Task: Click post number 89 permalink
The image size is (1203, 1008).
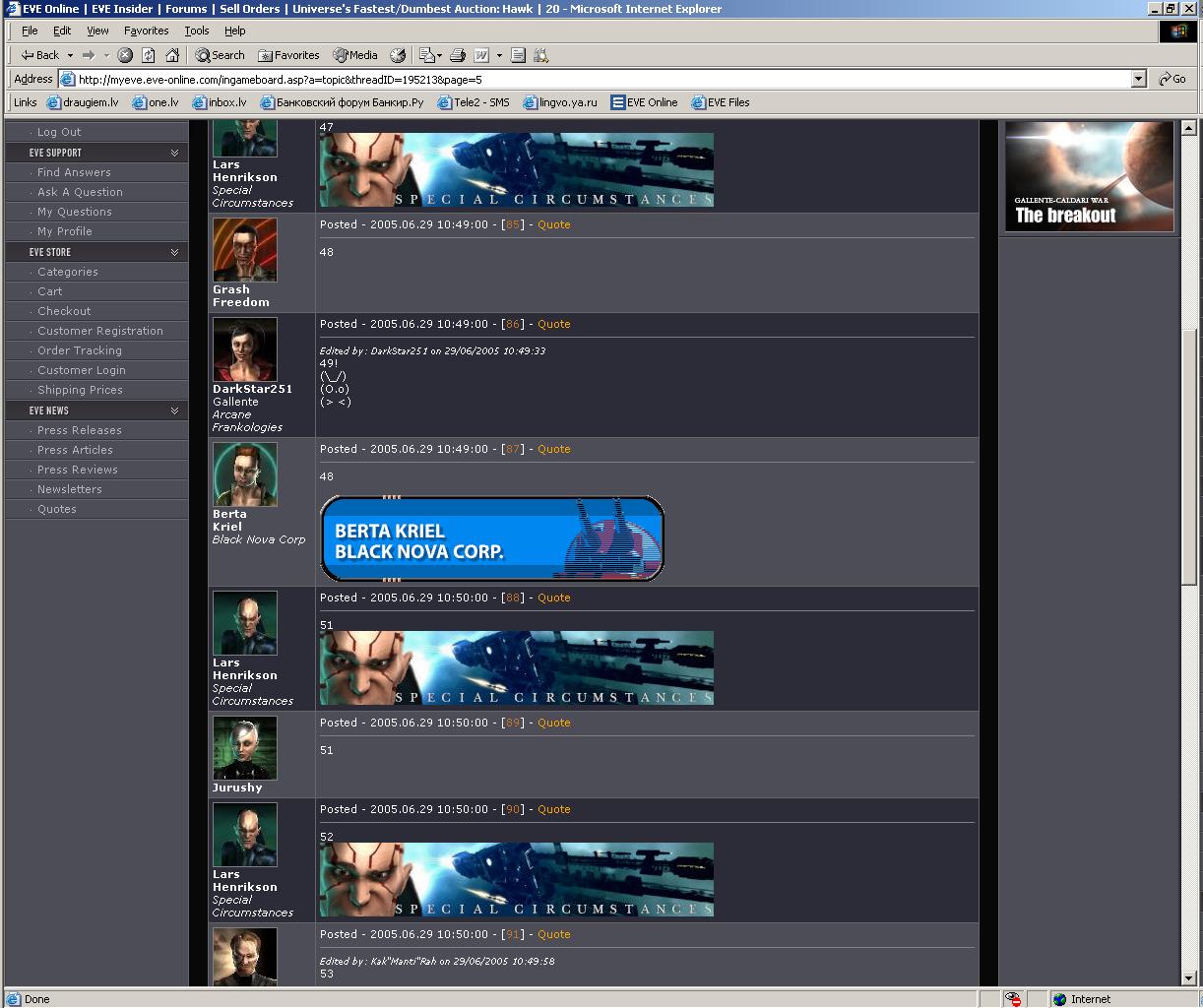Action: [x=513, y=723]
